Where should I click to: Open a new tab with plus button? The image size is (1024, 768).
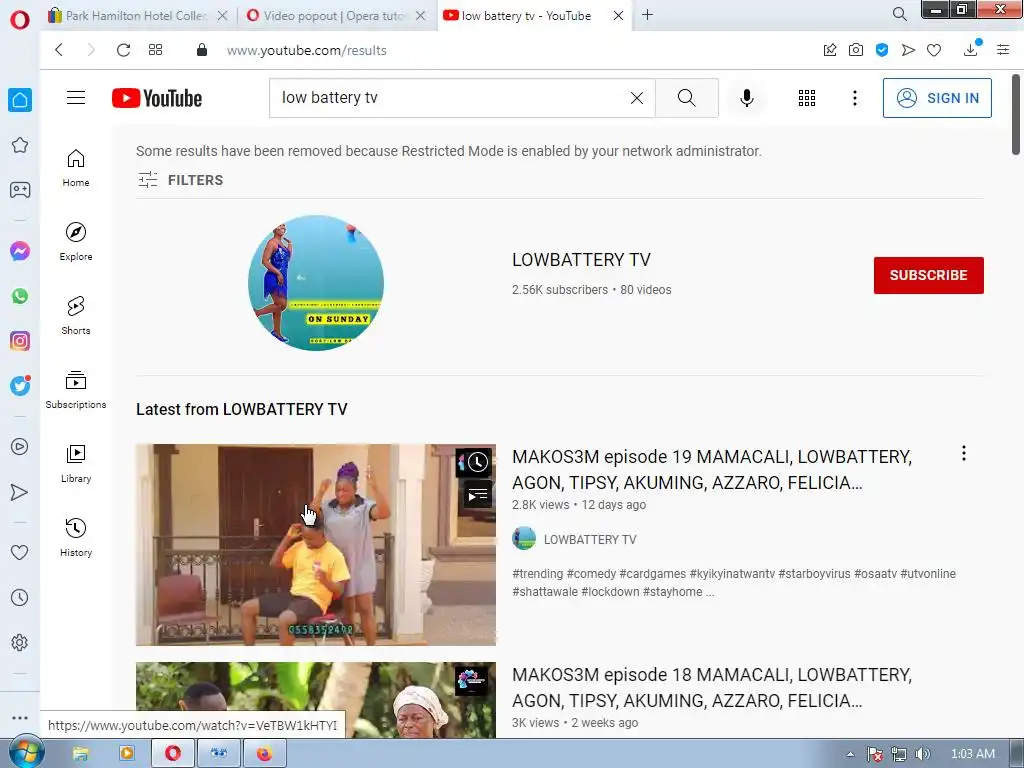[x=647, y=14]
